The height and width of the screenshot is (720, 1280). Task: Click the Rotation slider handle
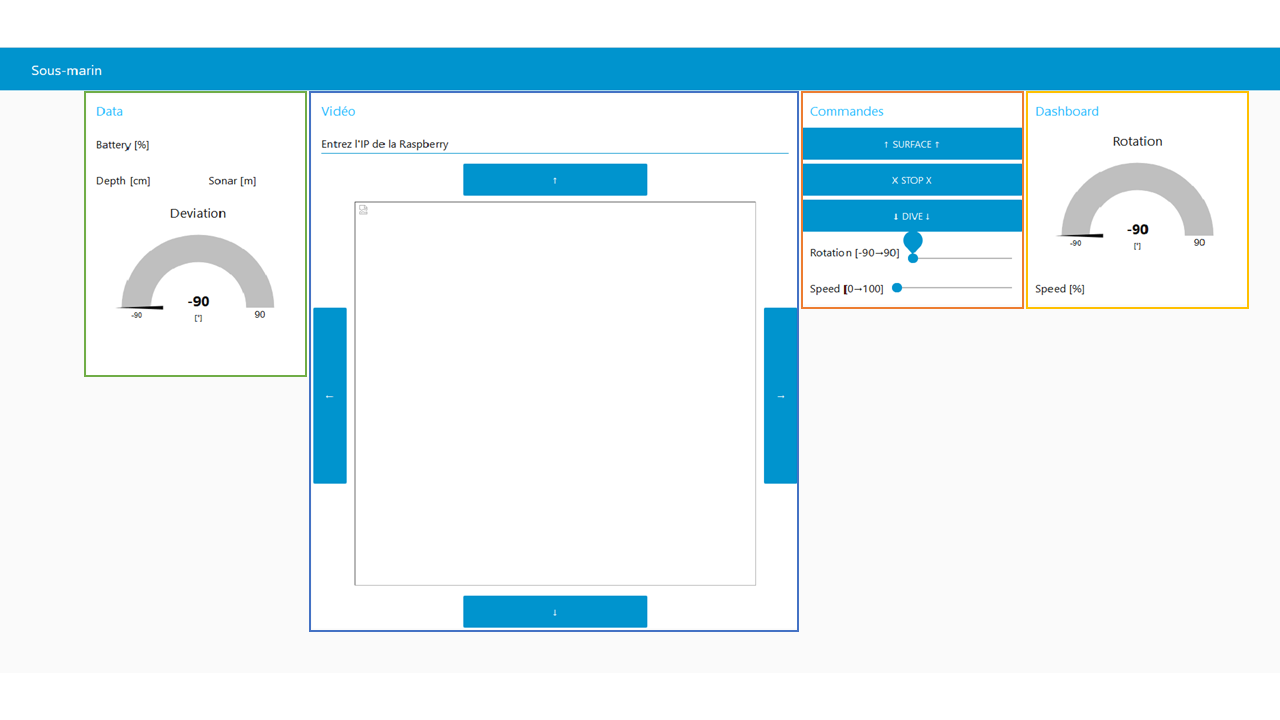913,258
